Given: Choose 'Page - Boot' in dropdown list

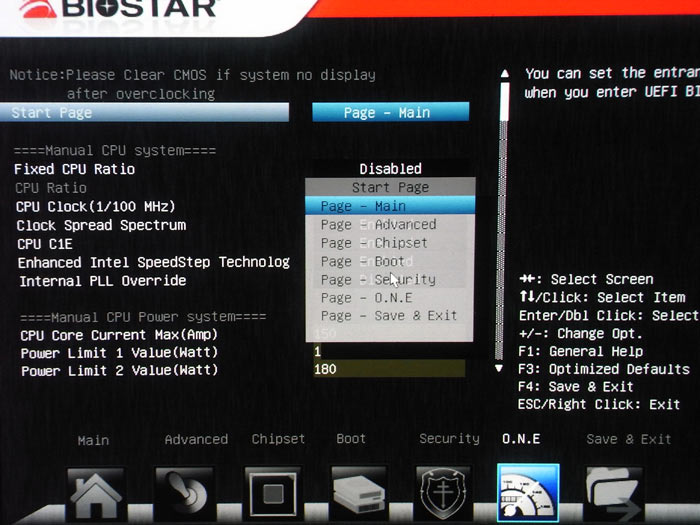Looking at the screenshot, I should tap(390, 261).
